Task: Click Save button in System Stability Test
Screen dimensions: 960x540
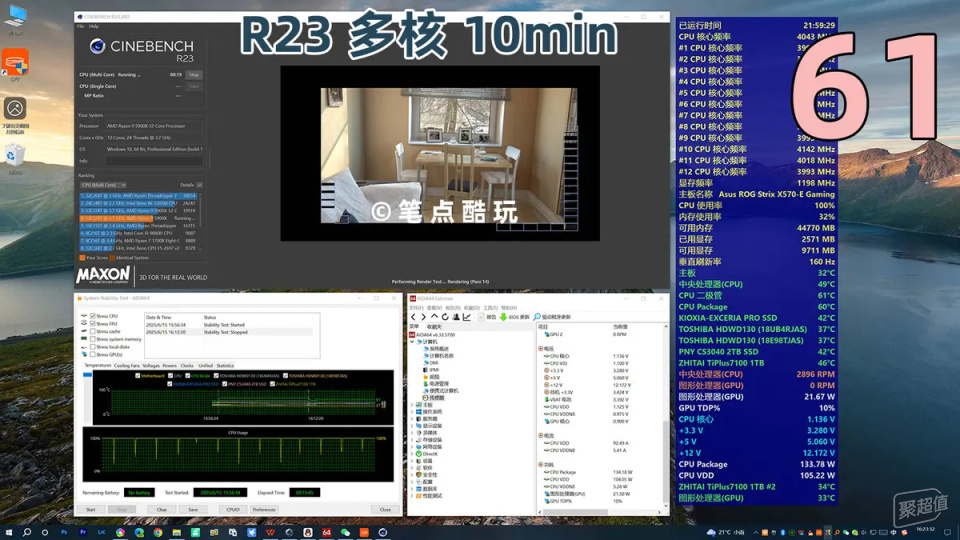Action: [193, 509]
